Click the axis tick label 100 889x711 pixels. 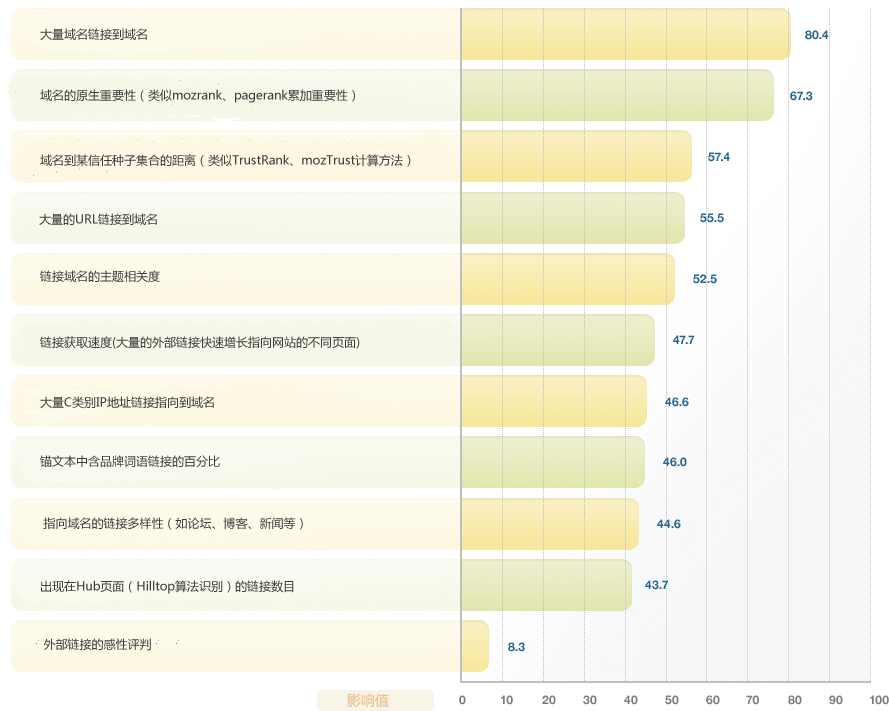878,700
